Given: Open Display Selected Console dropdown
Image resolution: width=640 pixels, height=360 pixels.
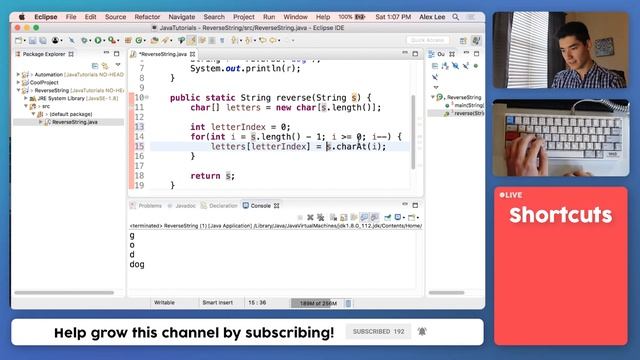Looking at the screenshot, I should 404,218.
